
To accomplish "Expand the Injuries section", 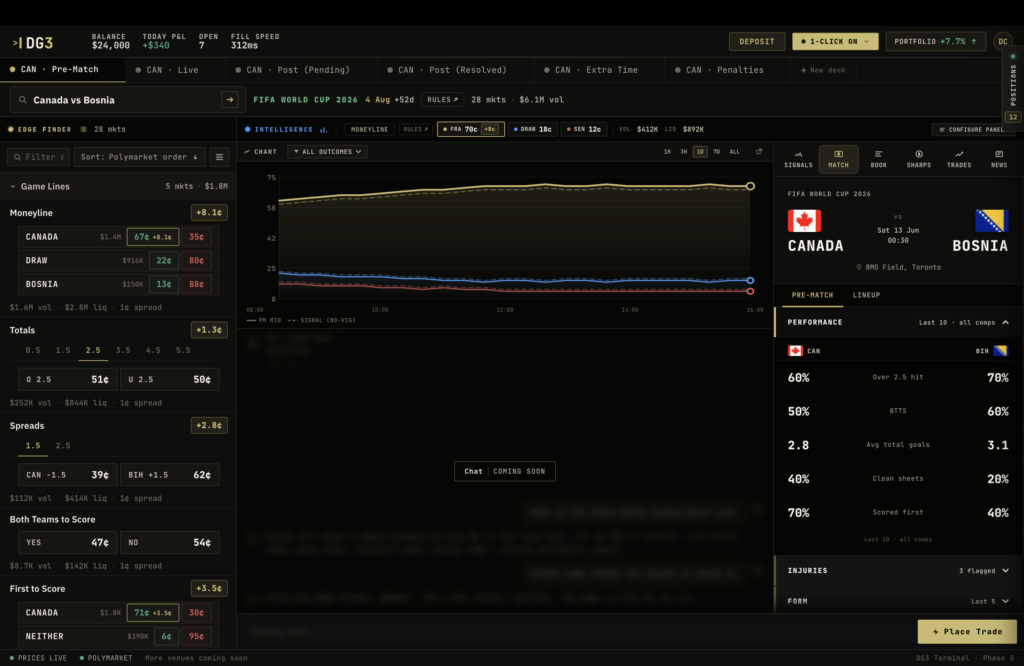I will coord(898,570).
